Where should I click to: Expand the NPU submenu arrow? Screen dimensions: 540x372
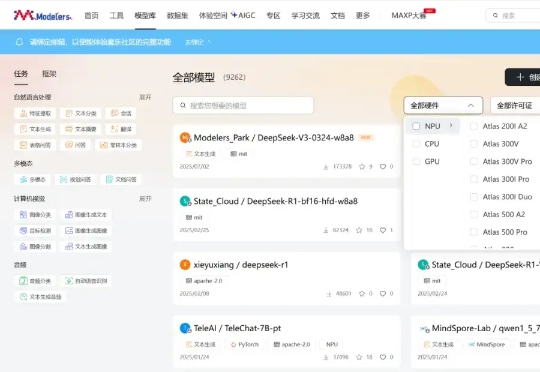tap(451, 126)
